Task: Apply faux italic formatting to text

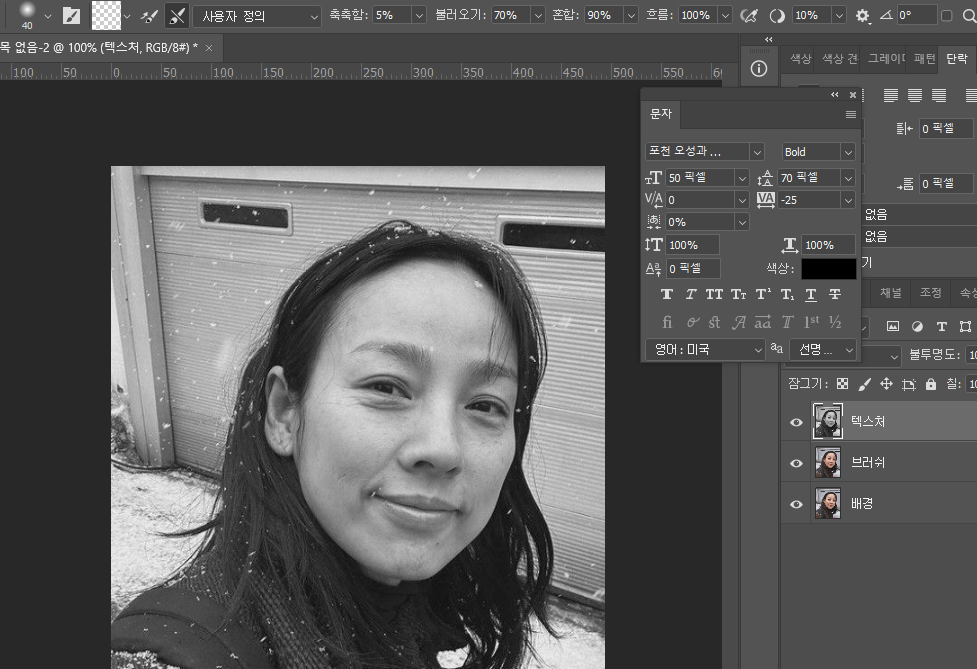Action: (x=690, y=293)
